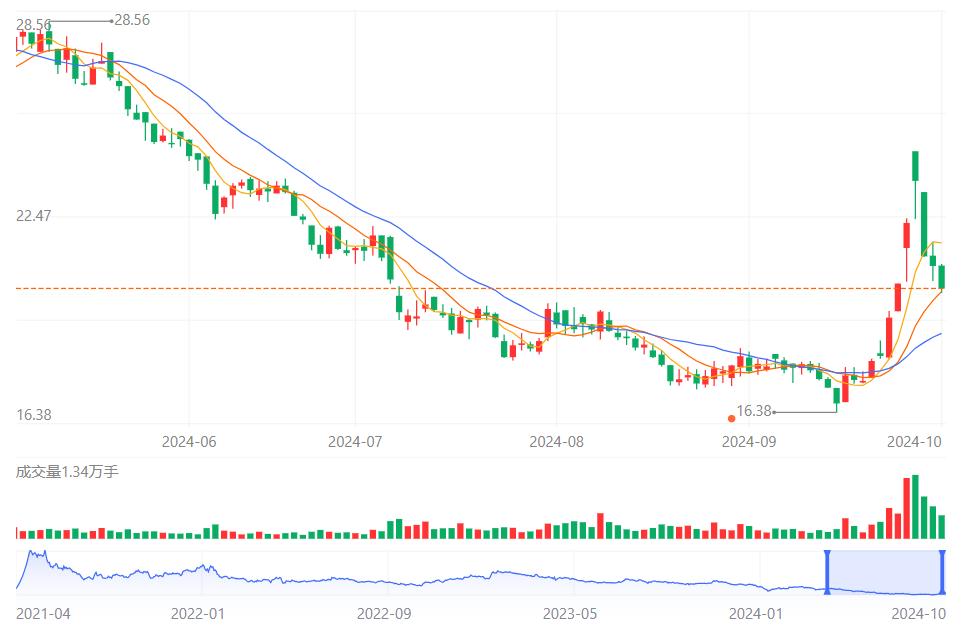
Task: Click the right handle of range selector
Action: pyautogui.click(x=943, y=572)
